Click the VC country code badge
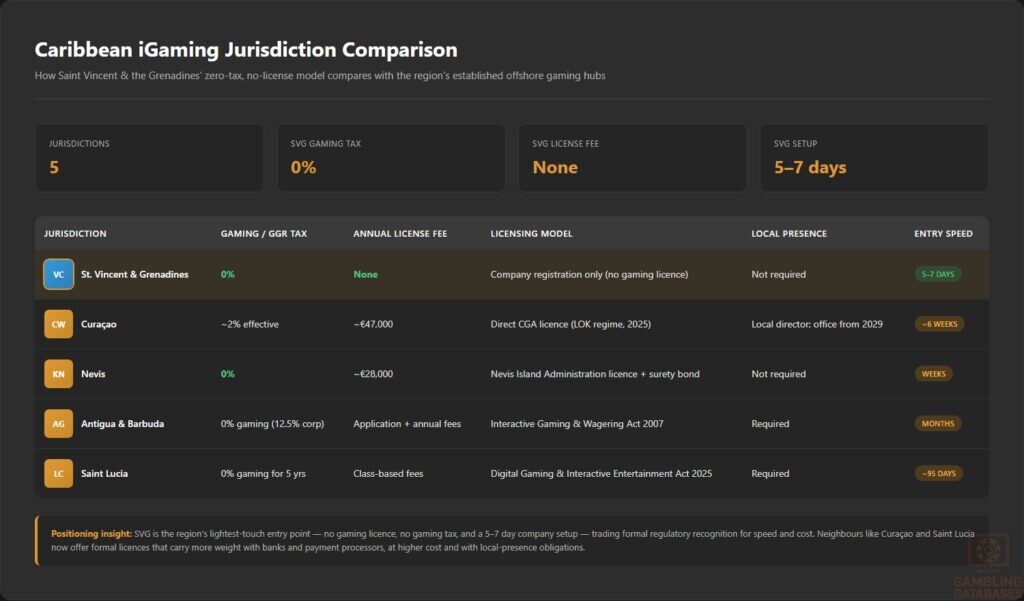 click(58, 274)
